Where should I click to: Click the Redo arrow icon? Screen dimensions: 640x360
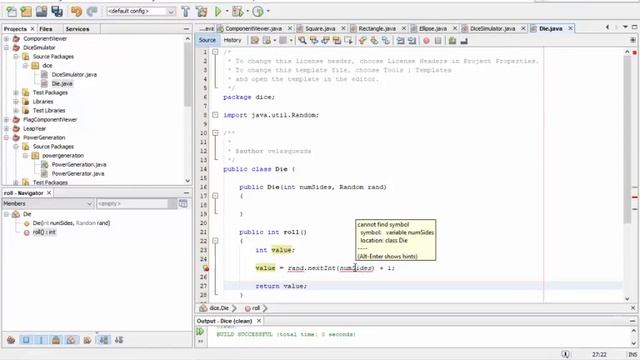(92, 11)
